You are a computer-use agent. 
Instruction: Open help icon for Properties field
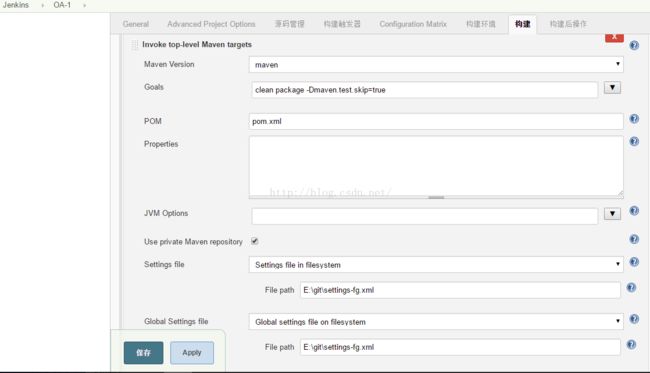pyautogui.click(x=634, y=141)
